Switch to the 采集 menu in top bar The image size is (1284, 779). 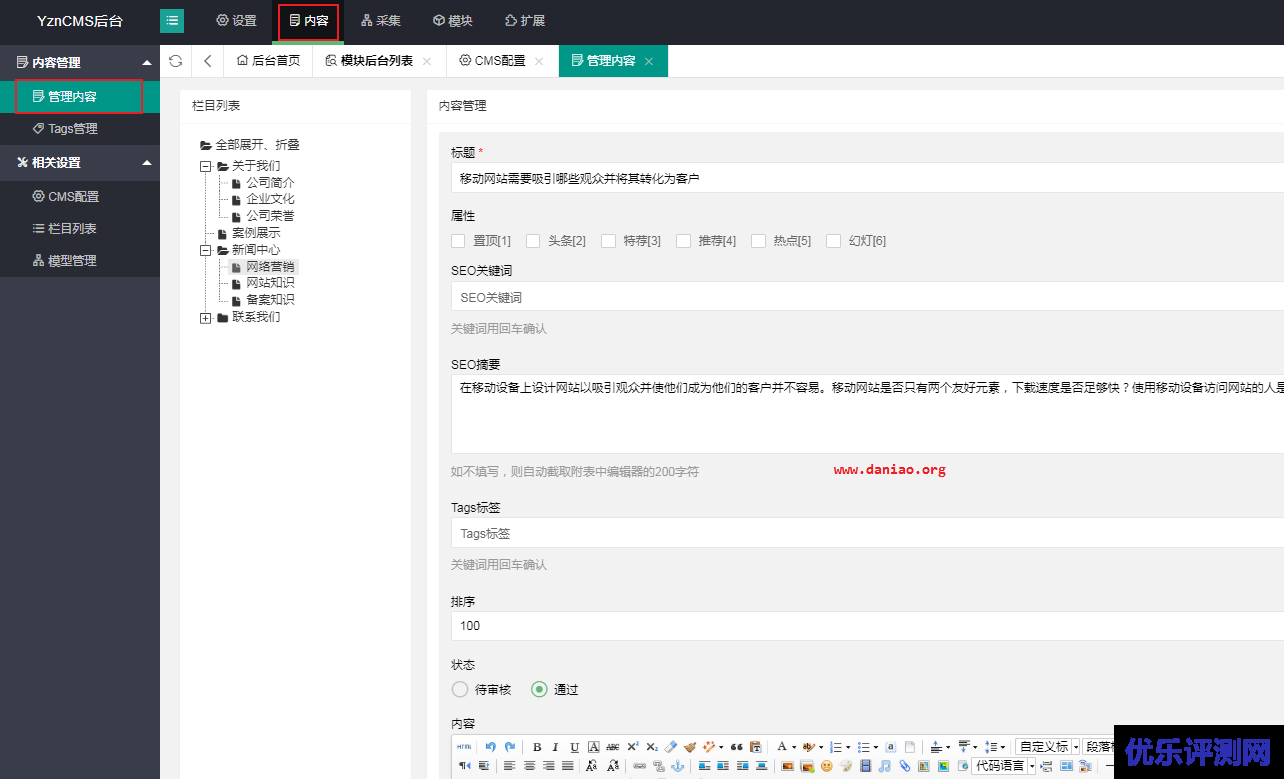pyautogui.click(x=380, y=20)
